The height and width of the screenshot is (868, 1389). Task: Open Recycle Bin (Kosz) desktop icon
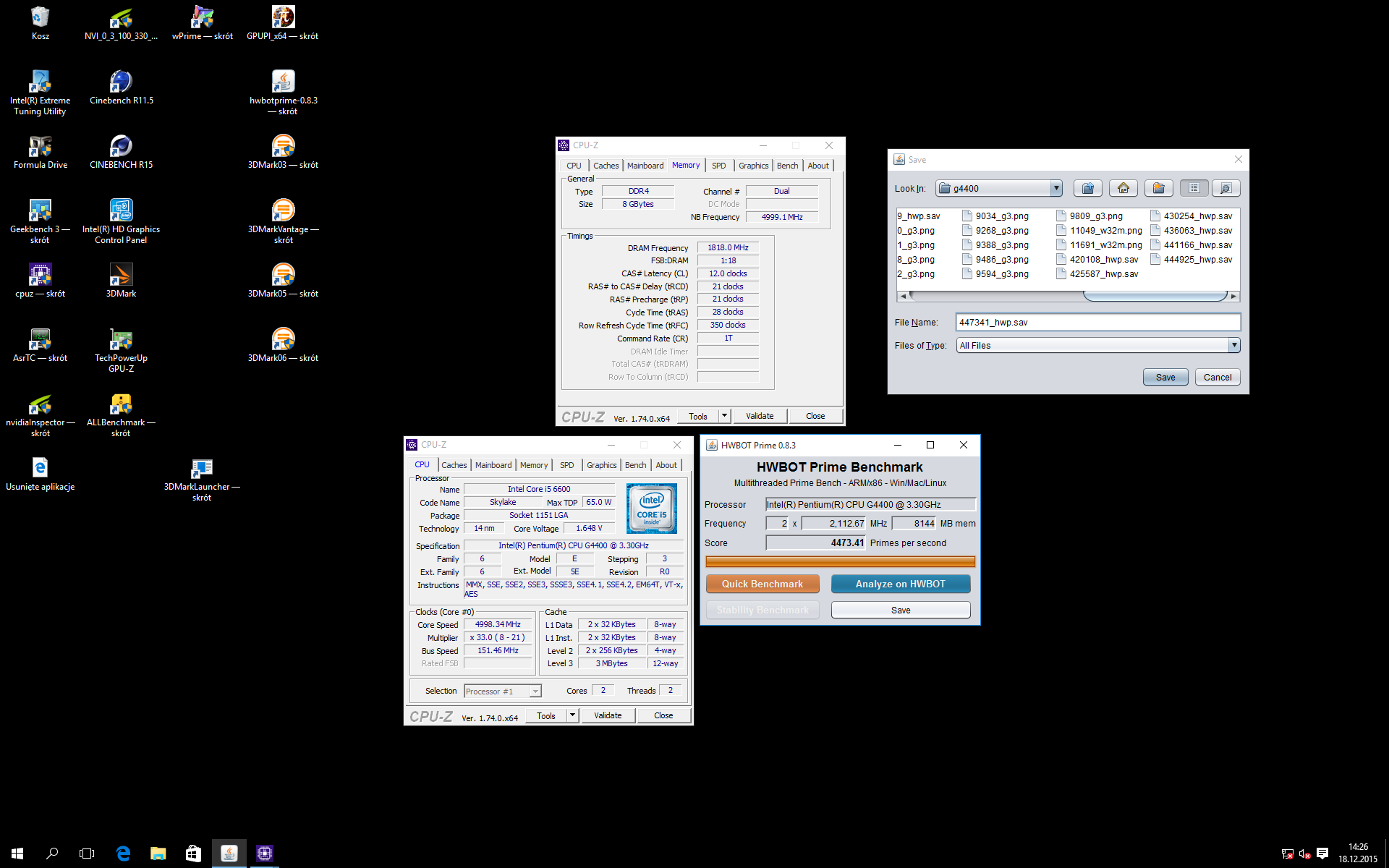click(41, 23)
